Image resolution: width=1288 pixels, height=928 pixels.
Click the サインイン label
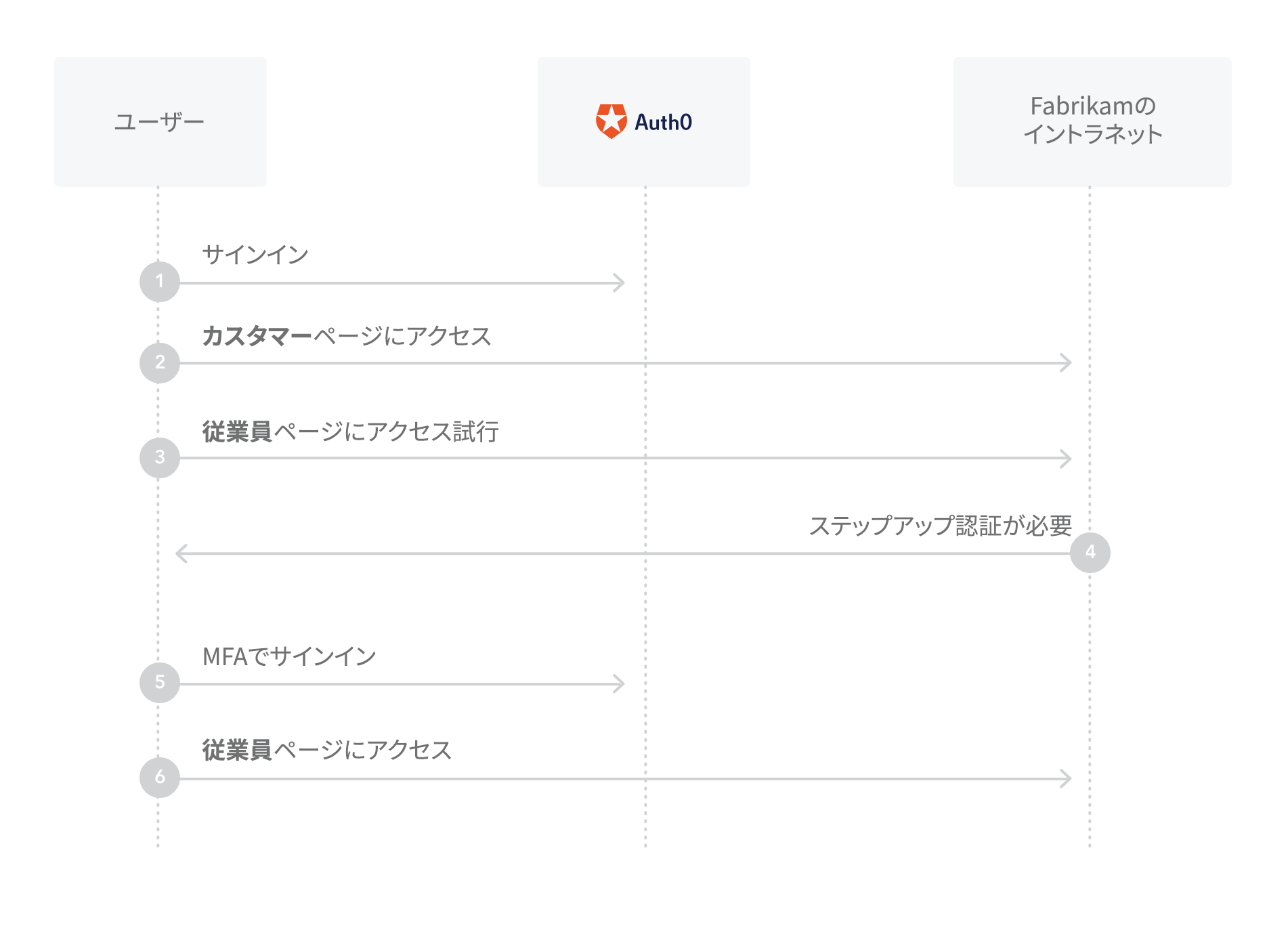point(255,255)
